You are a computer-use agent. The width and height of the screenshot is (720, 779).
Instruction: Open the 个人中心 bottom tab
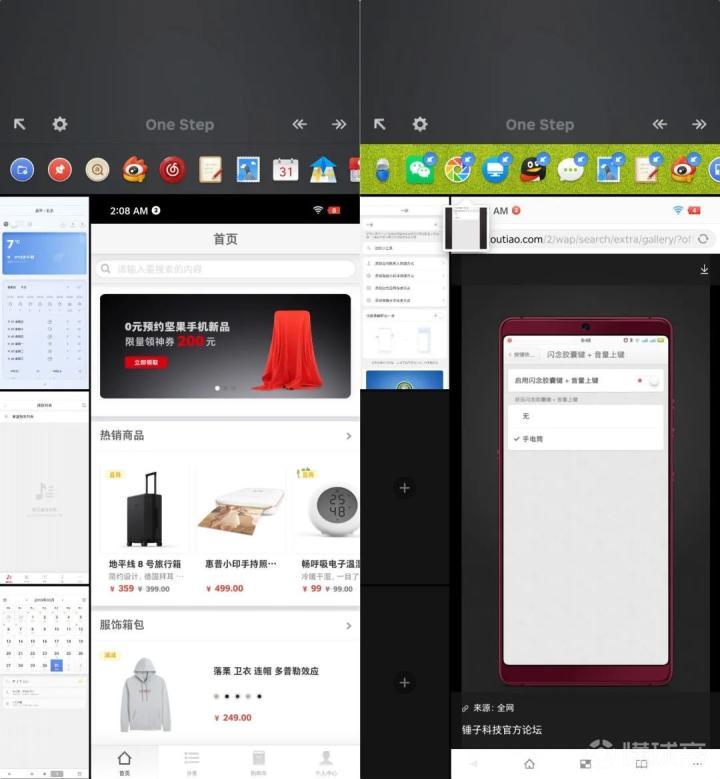[x=326, y=761]
